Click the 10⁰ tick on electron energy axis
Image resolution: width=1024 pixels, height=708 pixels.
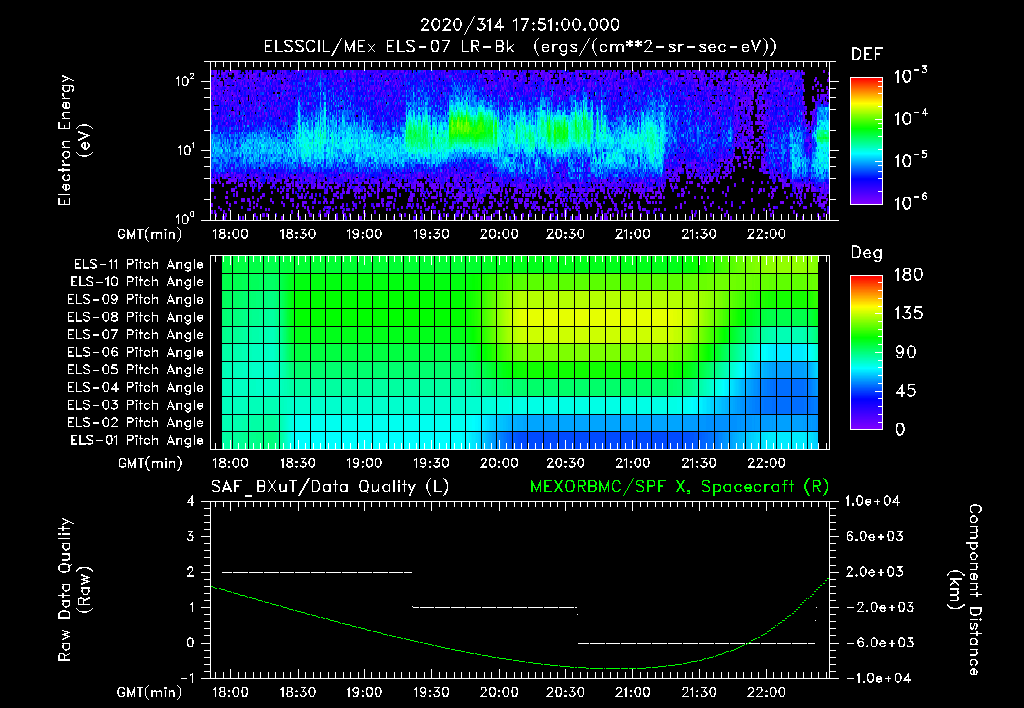[x=185, y=218]
